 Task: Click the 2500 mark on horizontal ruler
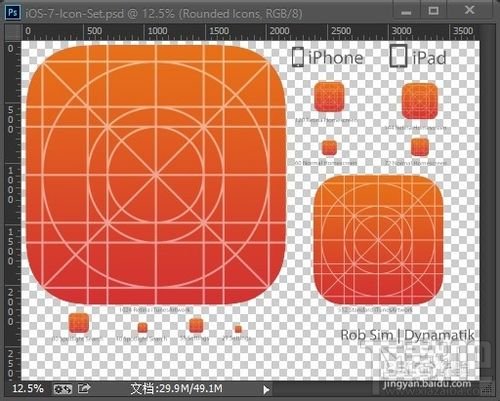[341, 31]
